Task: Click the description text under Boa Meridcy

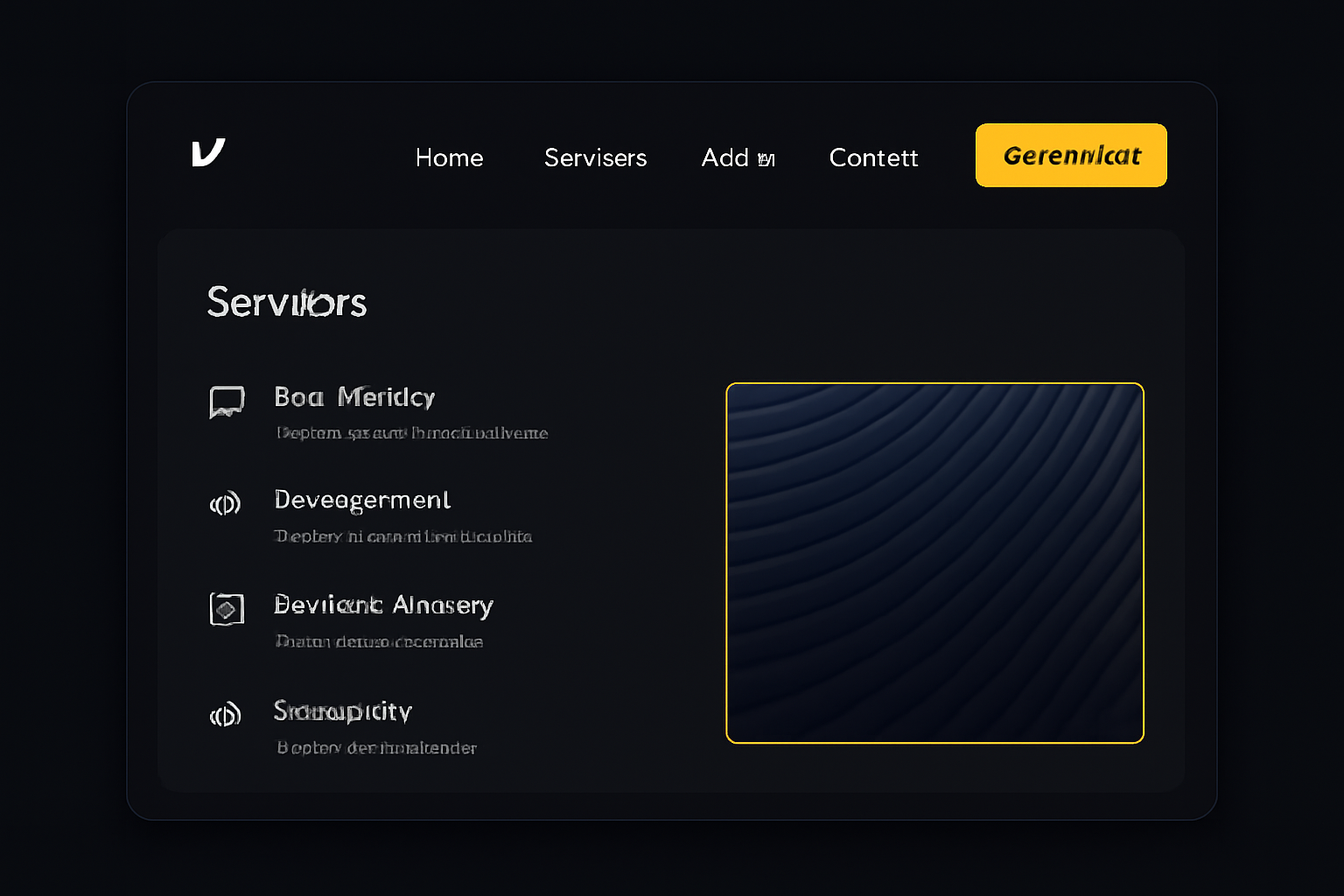Action: (x=412, y=433)
